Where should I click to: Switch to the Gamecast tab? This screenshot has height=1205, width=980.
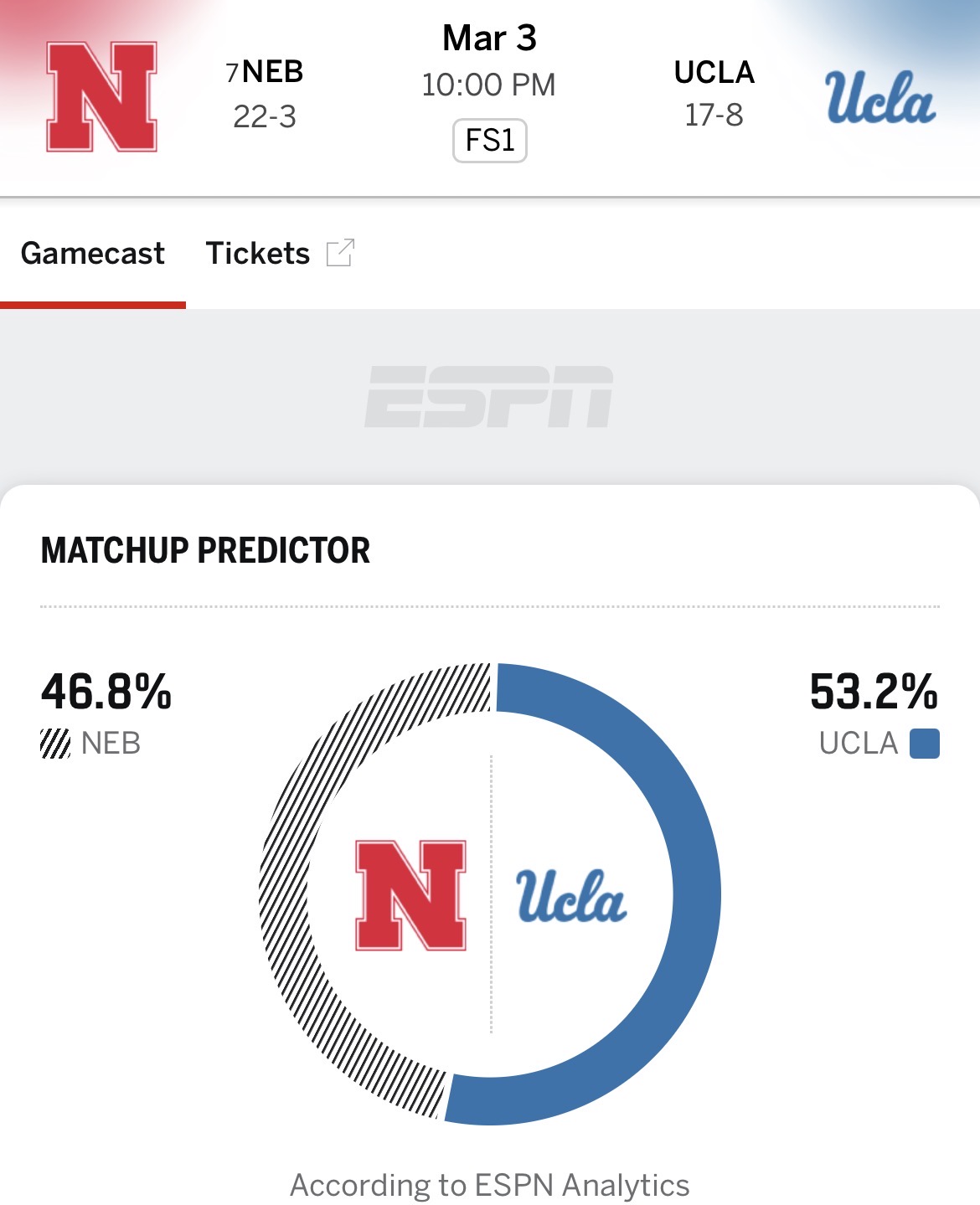pyautogui.click(x=93, y=253)
